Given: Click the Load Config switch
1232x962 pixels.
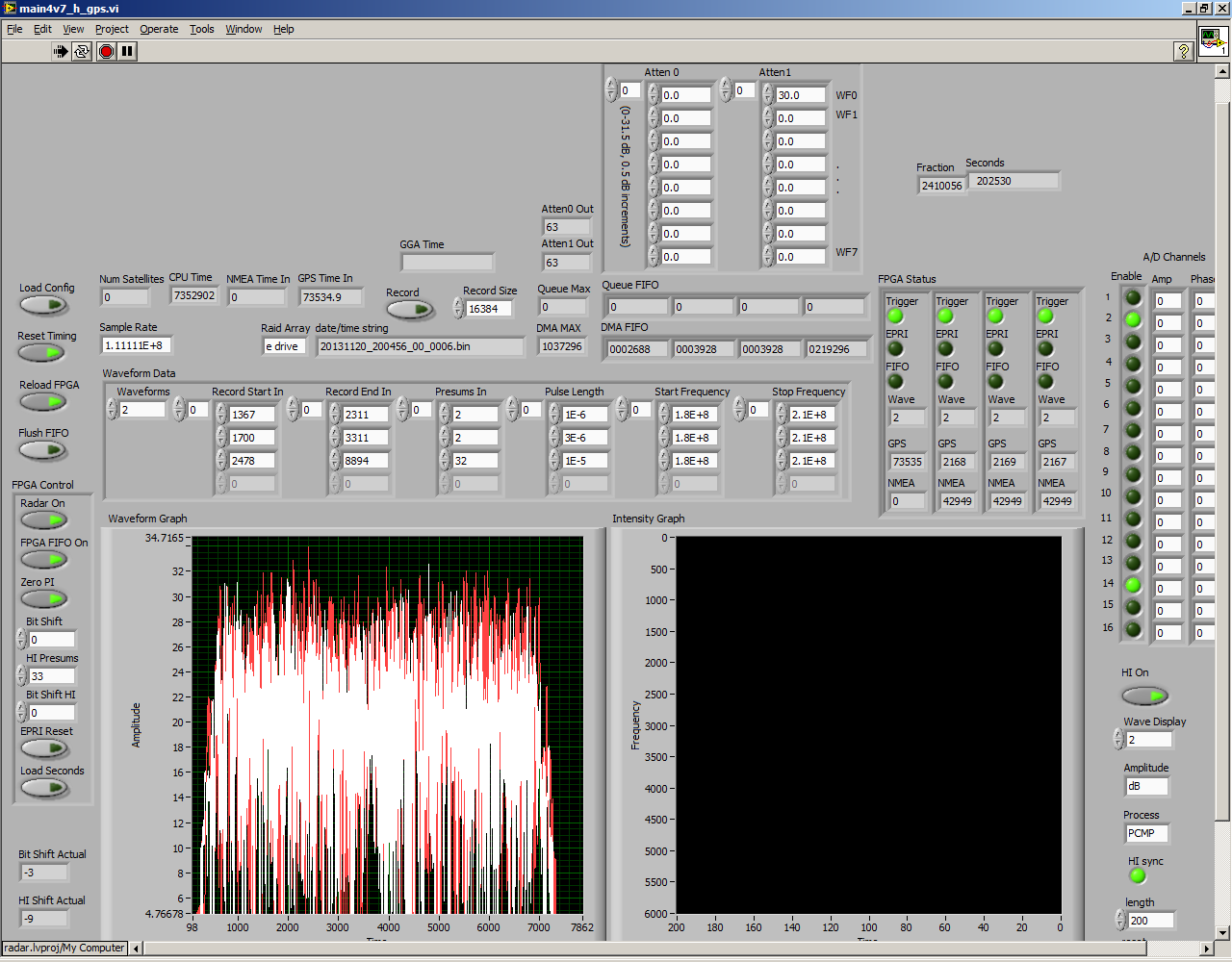Looking at the screenshot, I should pyautogui.click(x=43, y=305).
